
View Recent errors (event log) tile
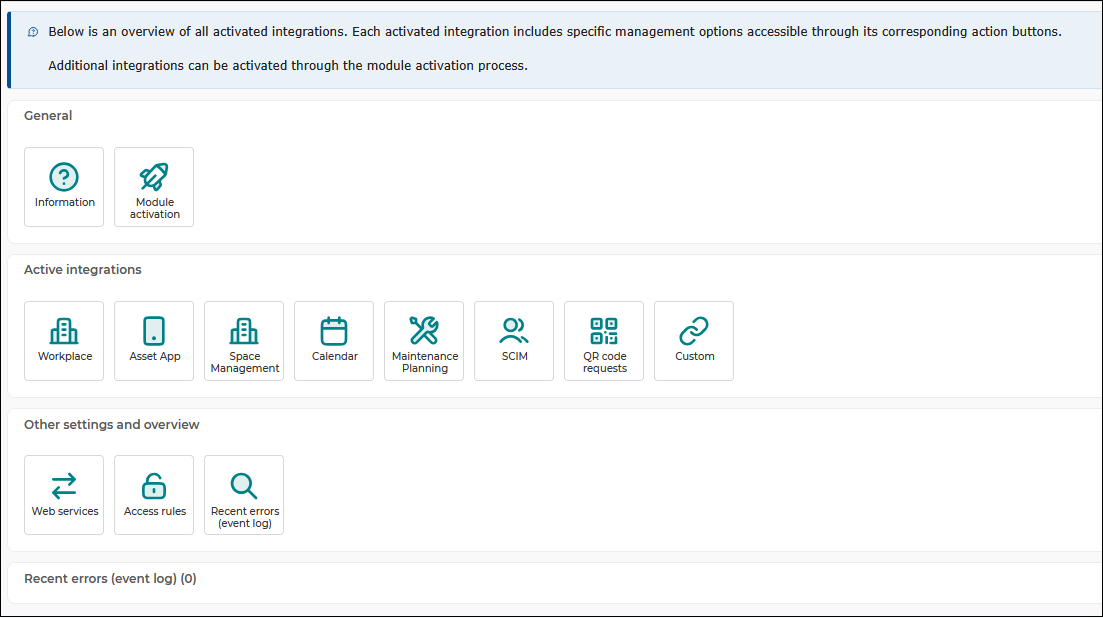(244, 495)
